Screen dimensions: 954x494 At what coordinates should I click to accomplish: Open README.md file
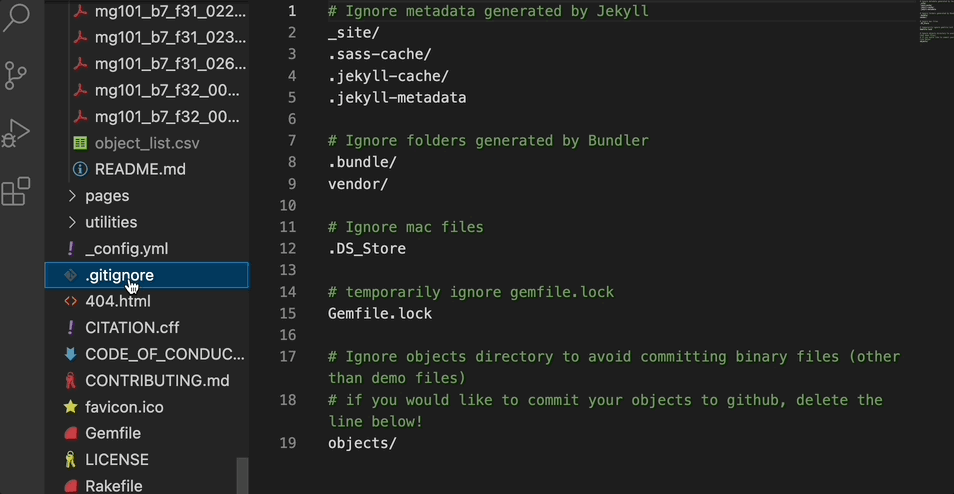pyautogui.click(x=140, y=169)
